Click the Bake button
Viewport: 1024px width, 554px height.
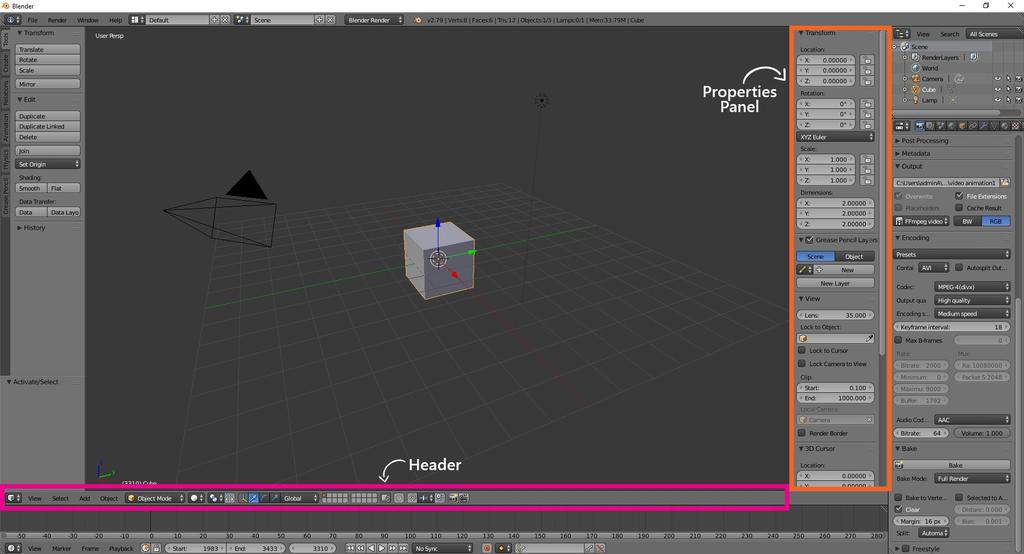click(952, 465)
